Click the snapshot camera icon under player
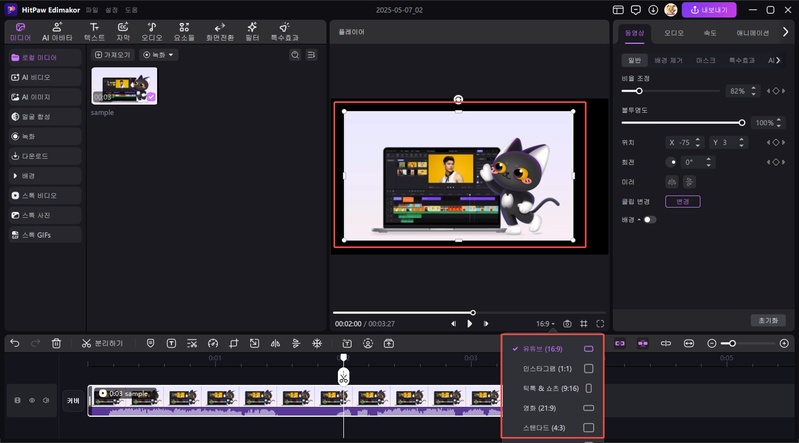This screenshot has width=799, height=443. point(567,324)
